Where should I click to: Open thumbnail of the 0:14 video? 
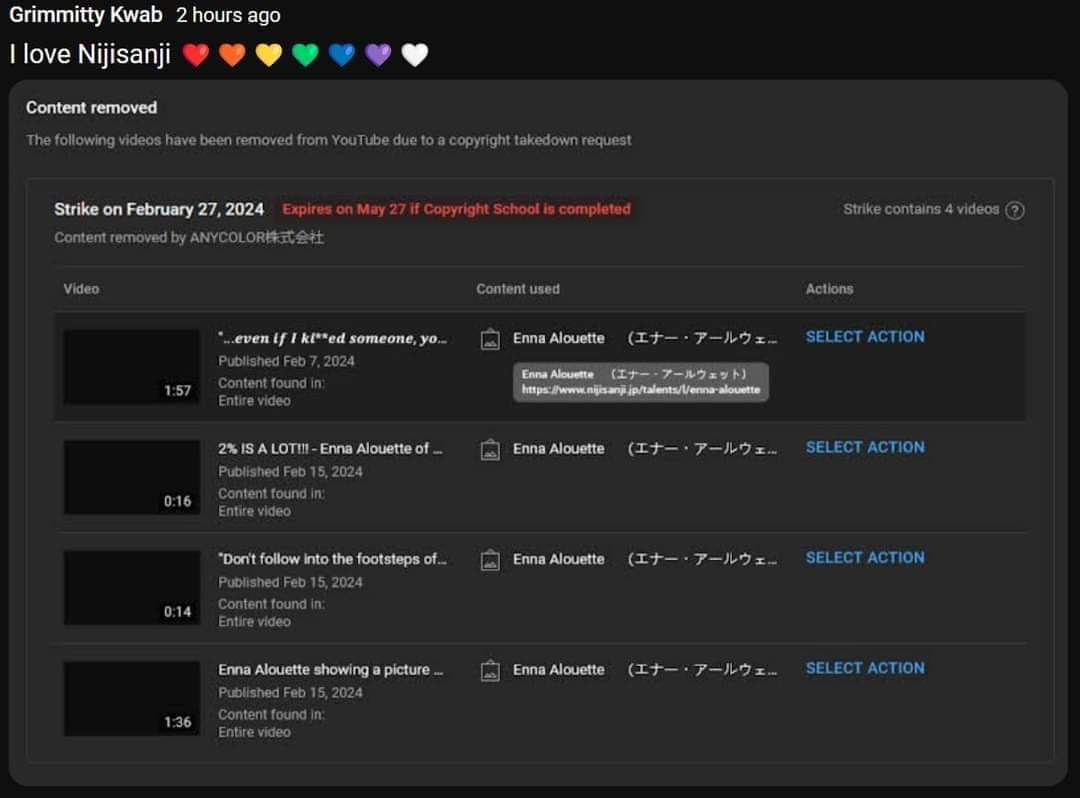(x=132, y=588)
